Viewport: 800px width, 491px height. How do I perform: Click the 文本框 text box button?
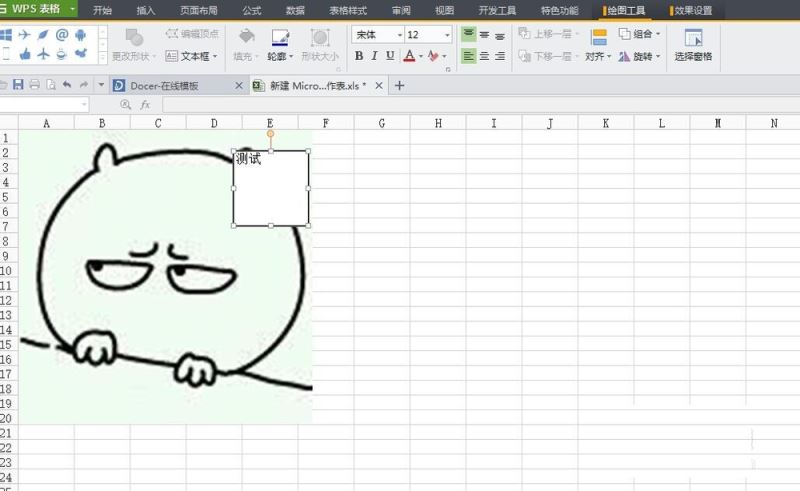pos(191,56)
